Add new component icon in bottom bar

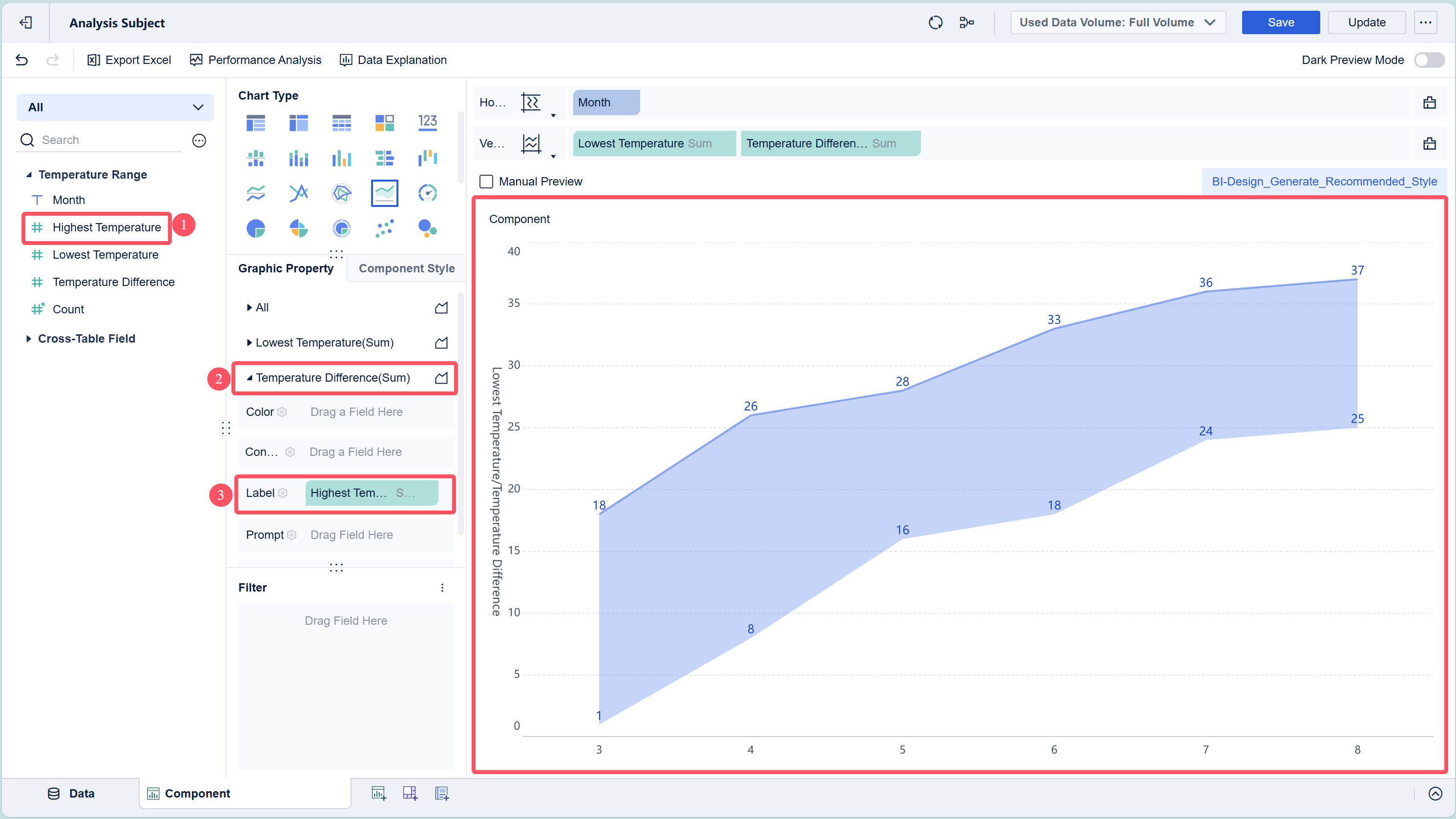point(379,794)
